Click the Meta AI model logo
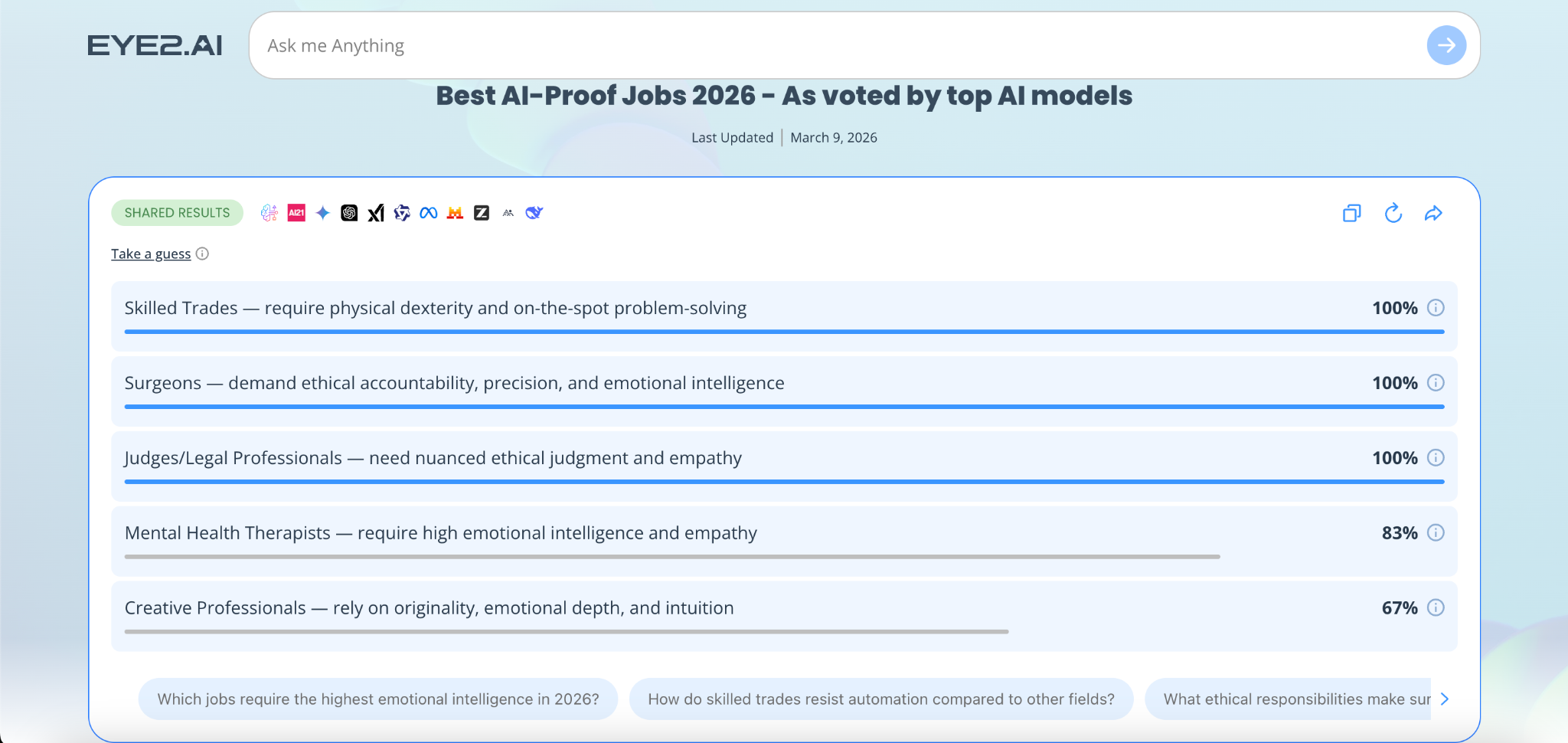The width and height of the screenshot is (1568, 743). tap(429, 213)
